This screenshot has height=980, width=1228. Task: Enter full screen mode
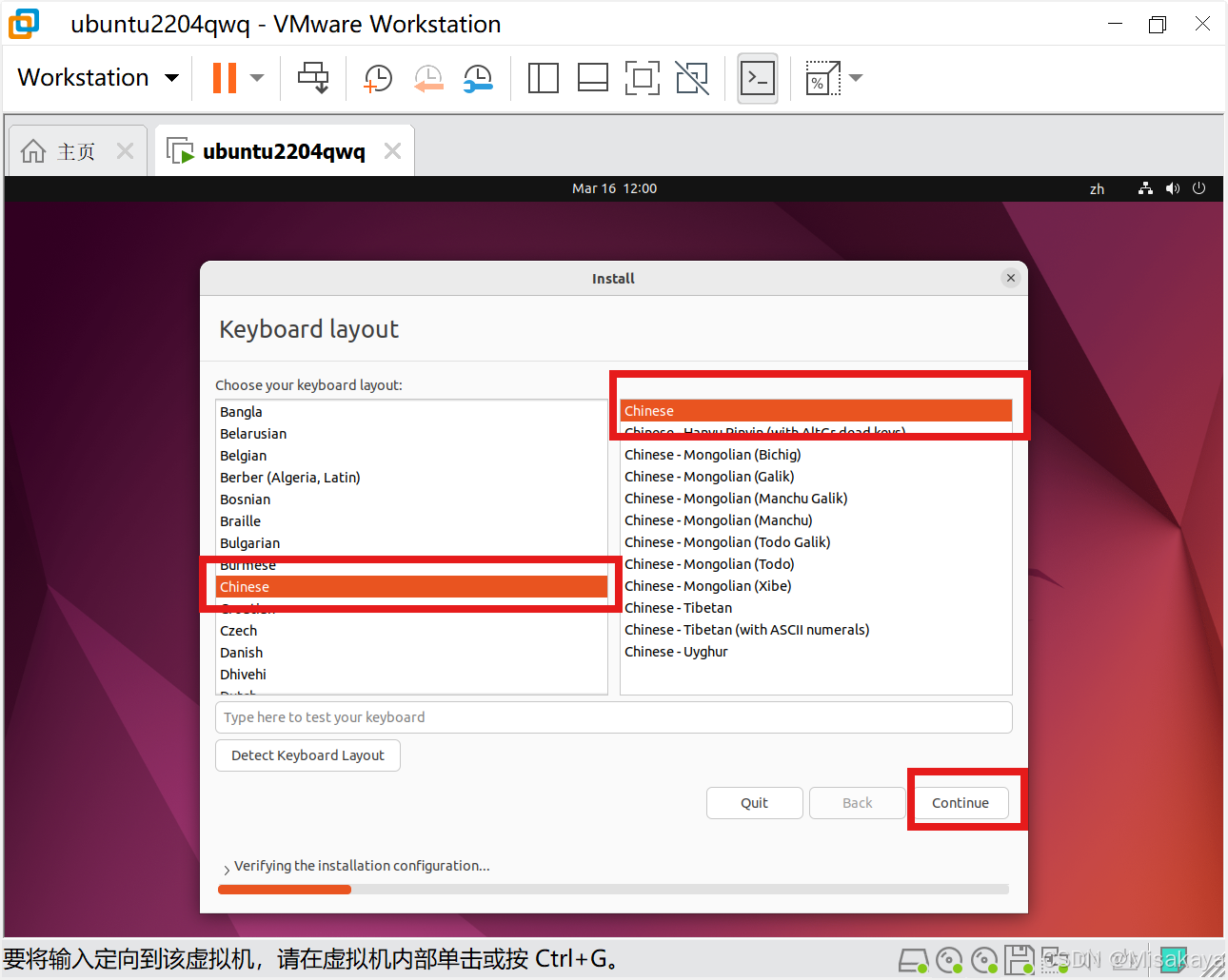point(642,78)
